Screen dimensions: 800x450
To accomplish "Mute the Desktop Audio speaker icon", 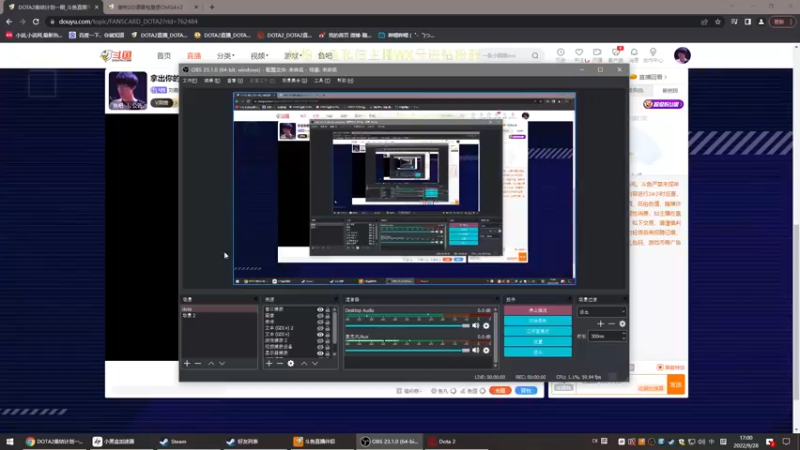I will [476, 326].
